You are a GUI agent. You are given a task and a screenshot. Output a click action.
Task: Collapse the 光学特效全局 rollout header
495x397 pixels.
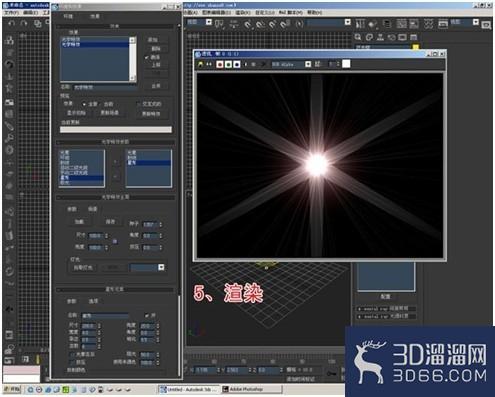pyautogui.click(x=115, y=197)
